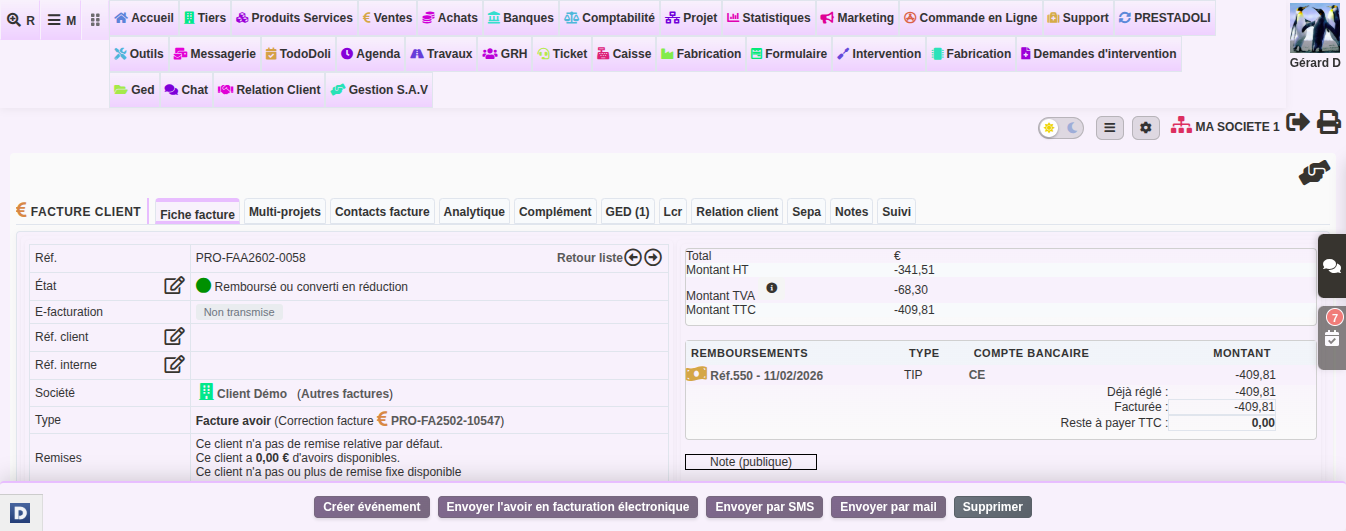The width and height of the screenshot is (1346, 531).
Task: Toggle the light/dark theme switch
Action: (x=1061, y=128)
